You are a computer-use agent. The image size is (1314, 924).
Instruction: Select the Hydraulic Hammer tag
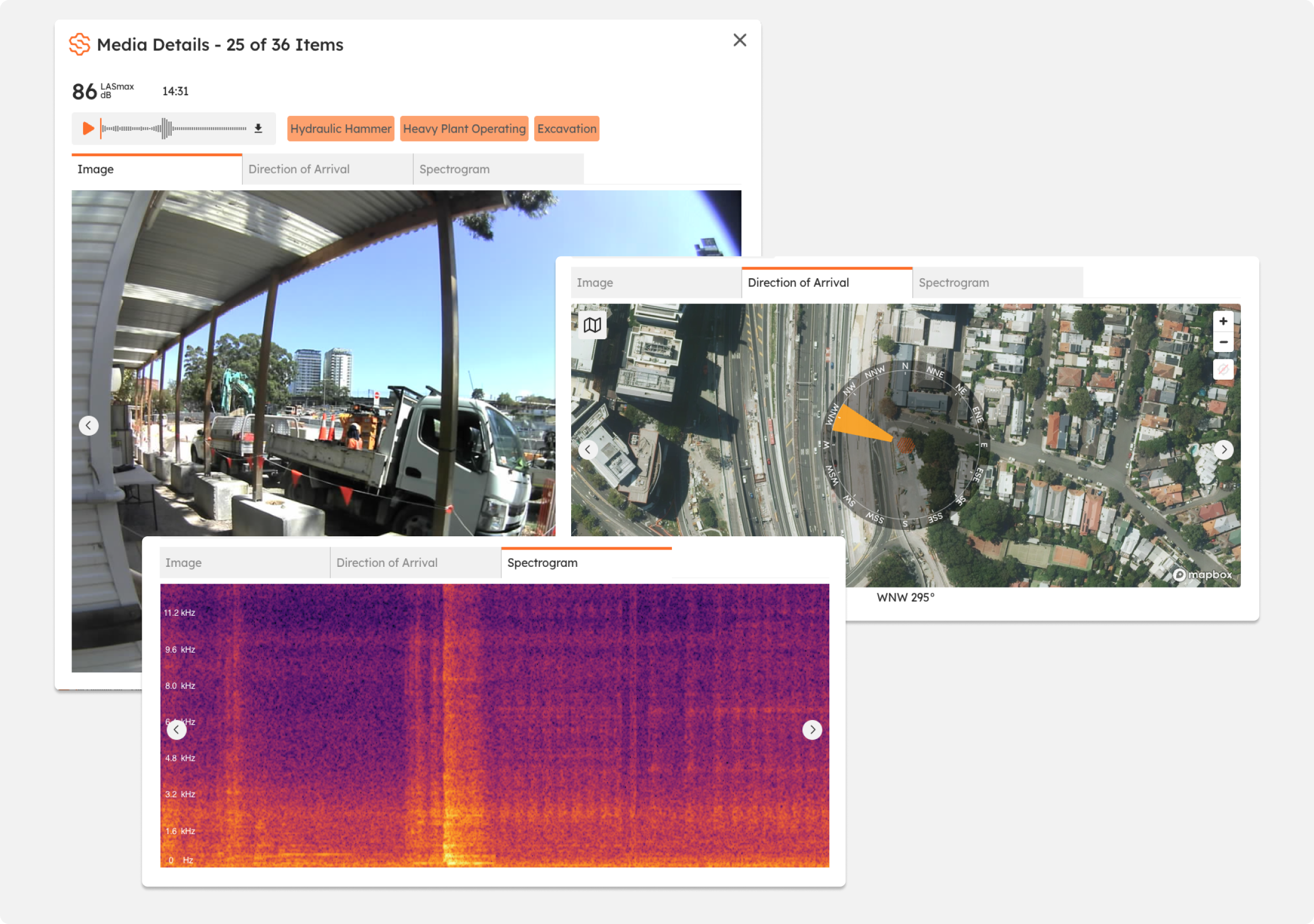[341, 128]
